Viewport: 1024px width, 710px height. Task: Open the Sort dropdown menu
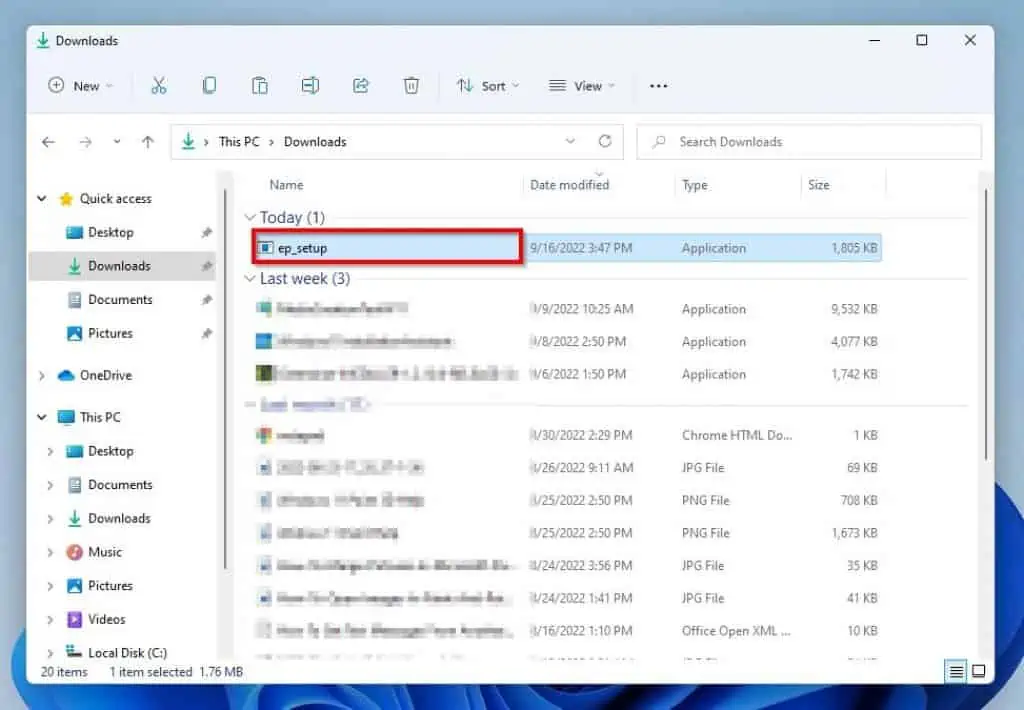(488, 86)
